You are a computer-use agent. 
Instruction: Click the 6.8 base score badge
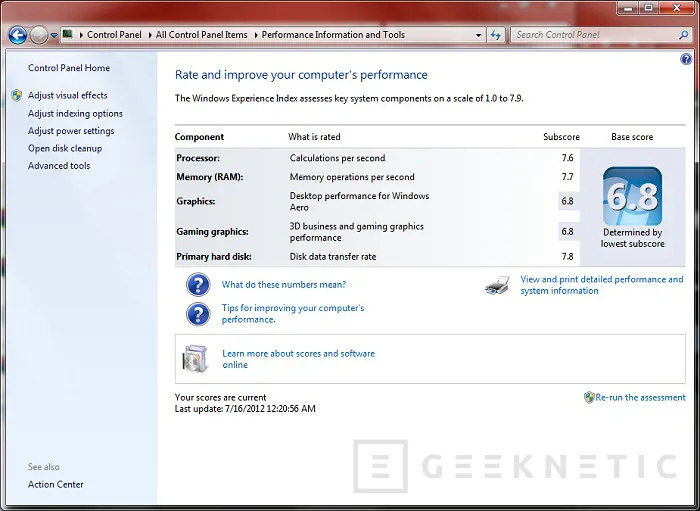click(x=632, y=196)
